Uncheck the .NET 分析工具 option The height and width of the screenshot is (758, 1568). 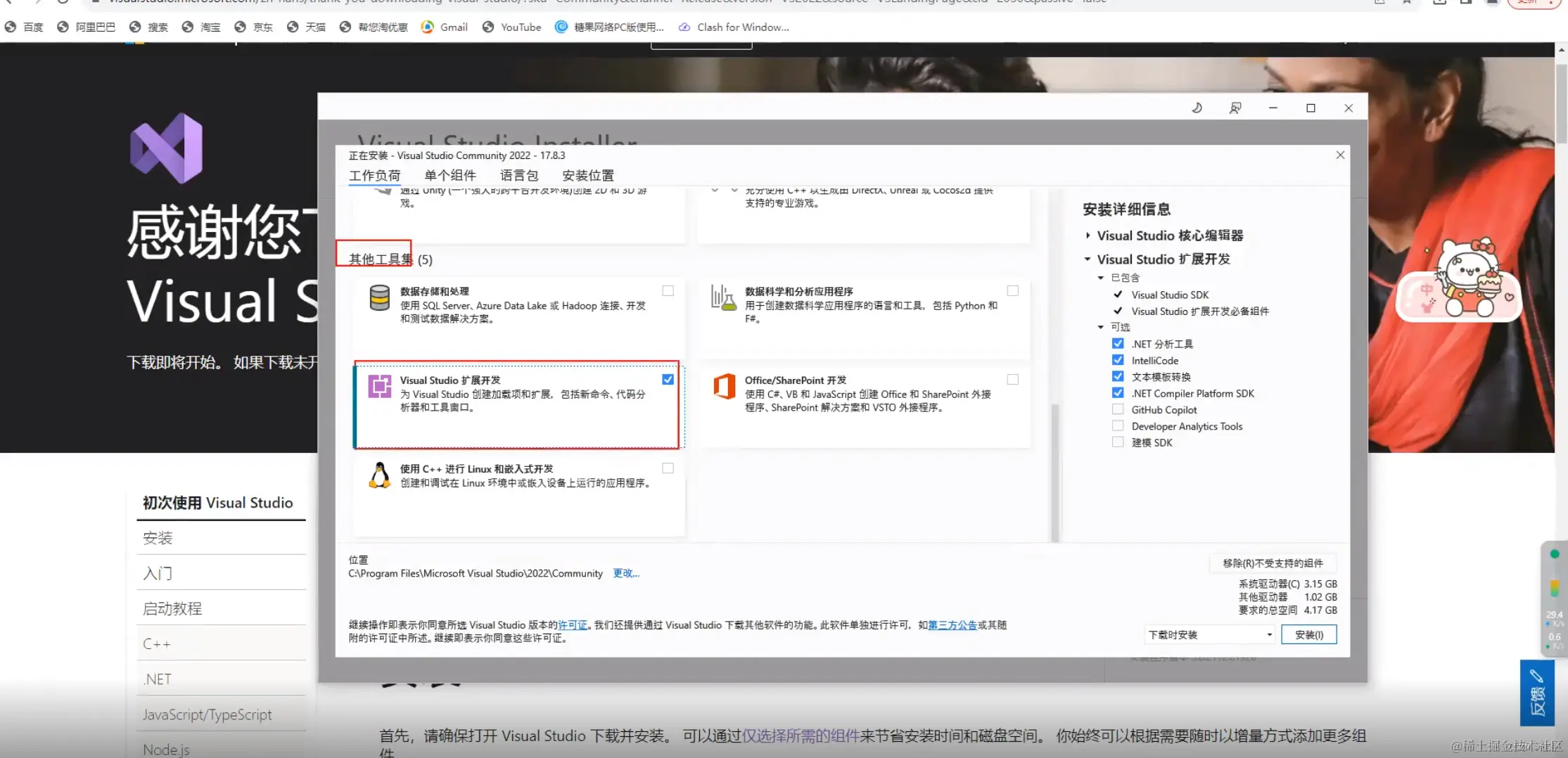point(1118,343)
